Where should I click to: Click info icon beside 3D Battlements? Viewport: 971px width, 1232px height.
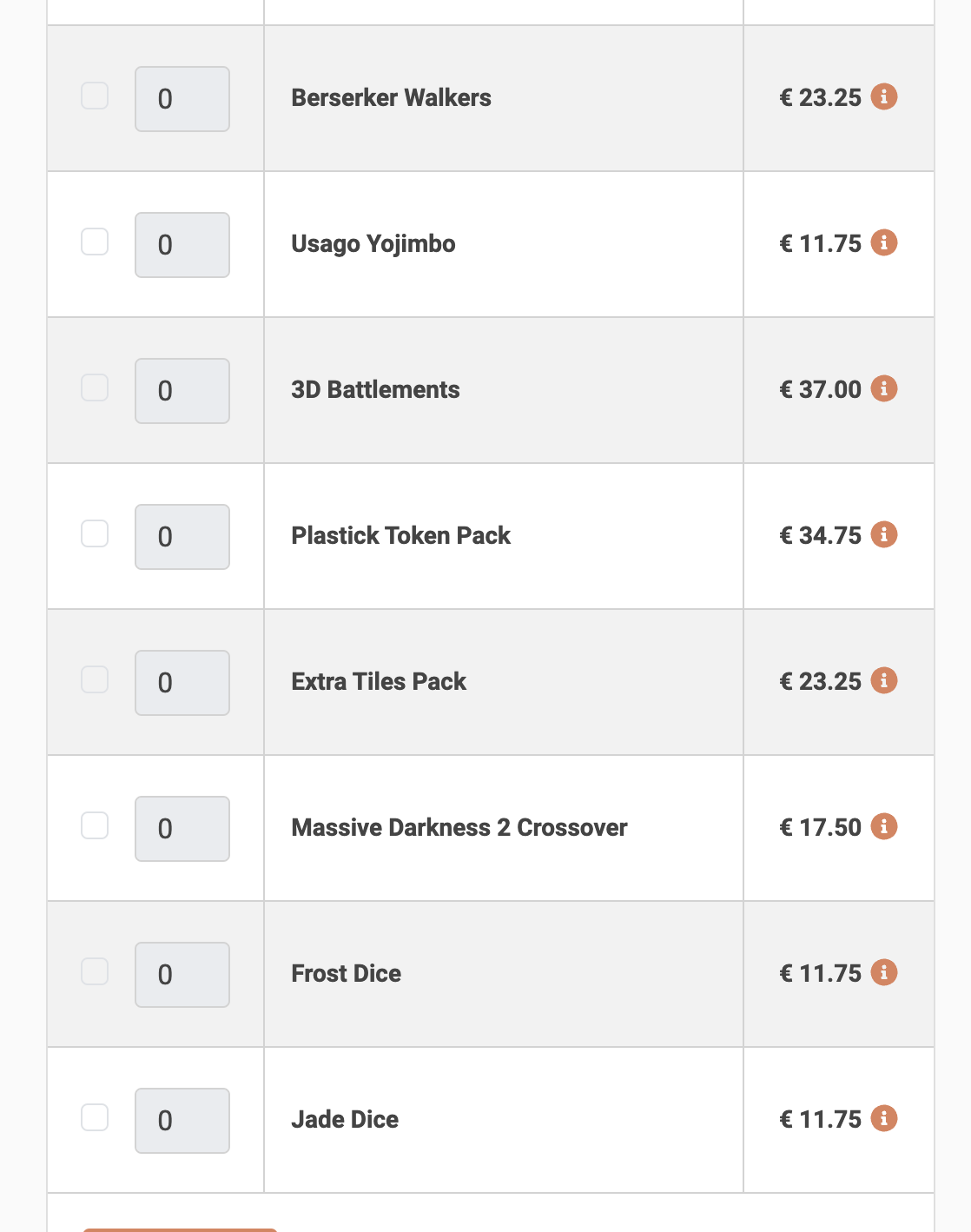click(x=884, y=388)
